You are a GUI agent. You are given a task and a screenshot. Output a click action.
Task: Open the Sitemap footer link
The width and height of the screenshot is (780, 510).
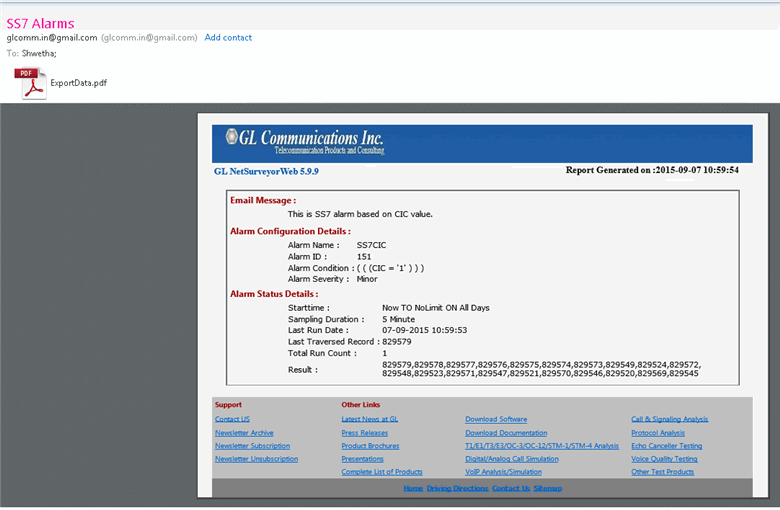[x=548, y=489]
